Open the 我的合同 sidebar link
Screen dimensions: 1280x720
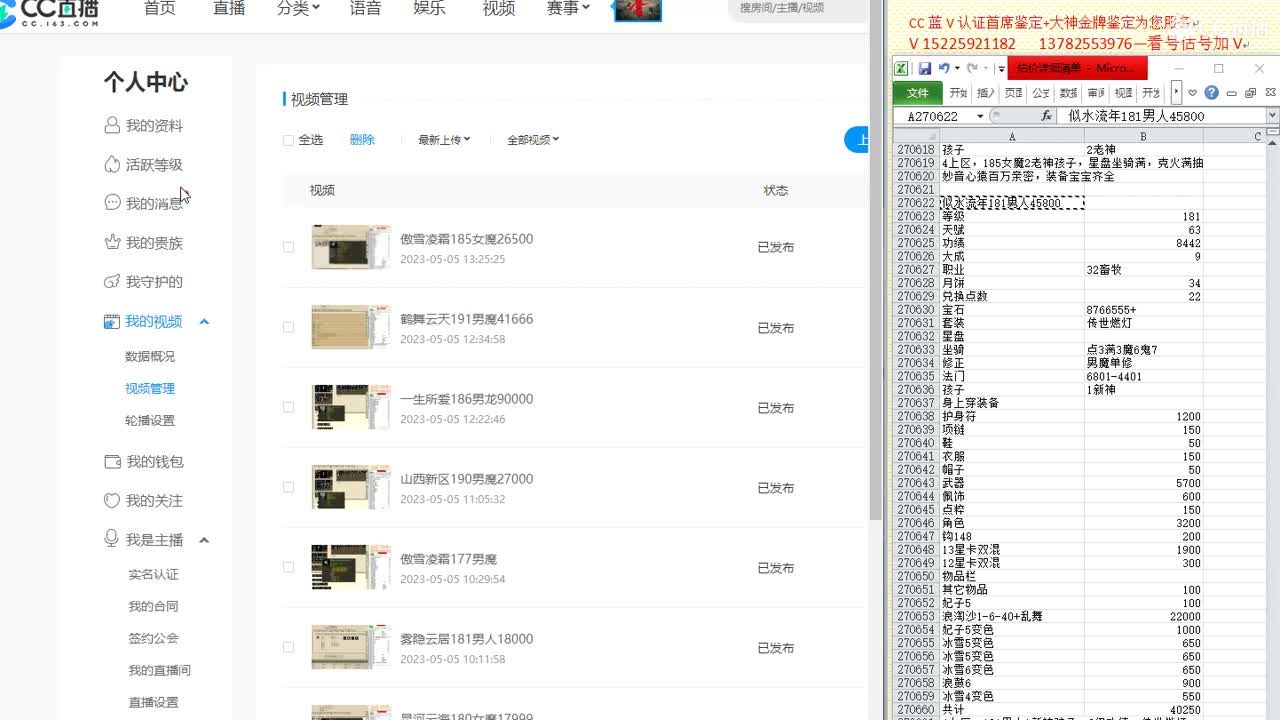(153, 606)
